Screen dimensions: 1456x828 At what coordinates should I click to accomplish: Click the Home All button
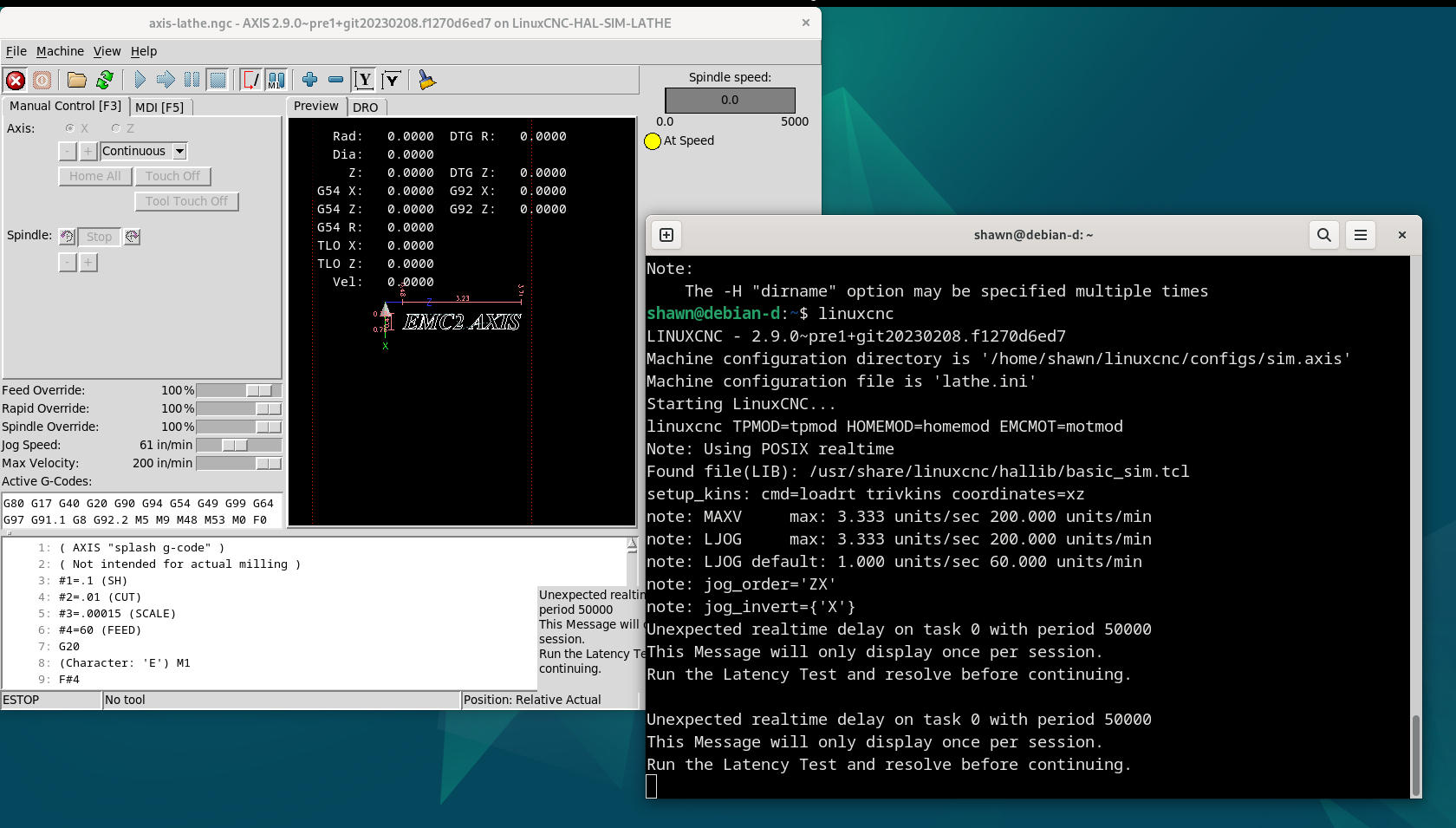(95, 176)
